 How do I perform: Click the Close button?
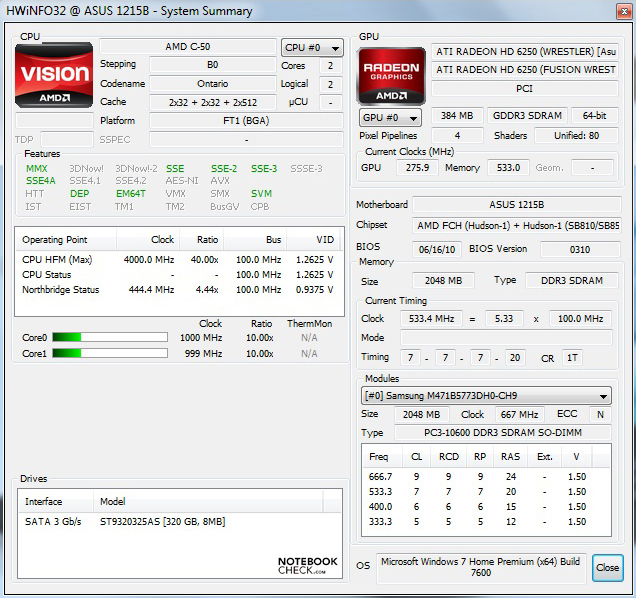click(607, 568)
